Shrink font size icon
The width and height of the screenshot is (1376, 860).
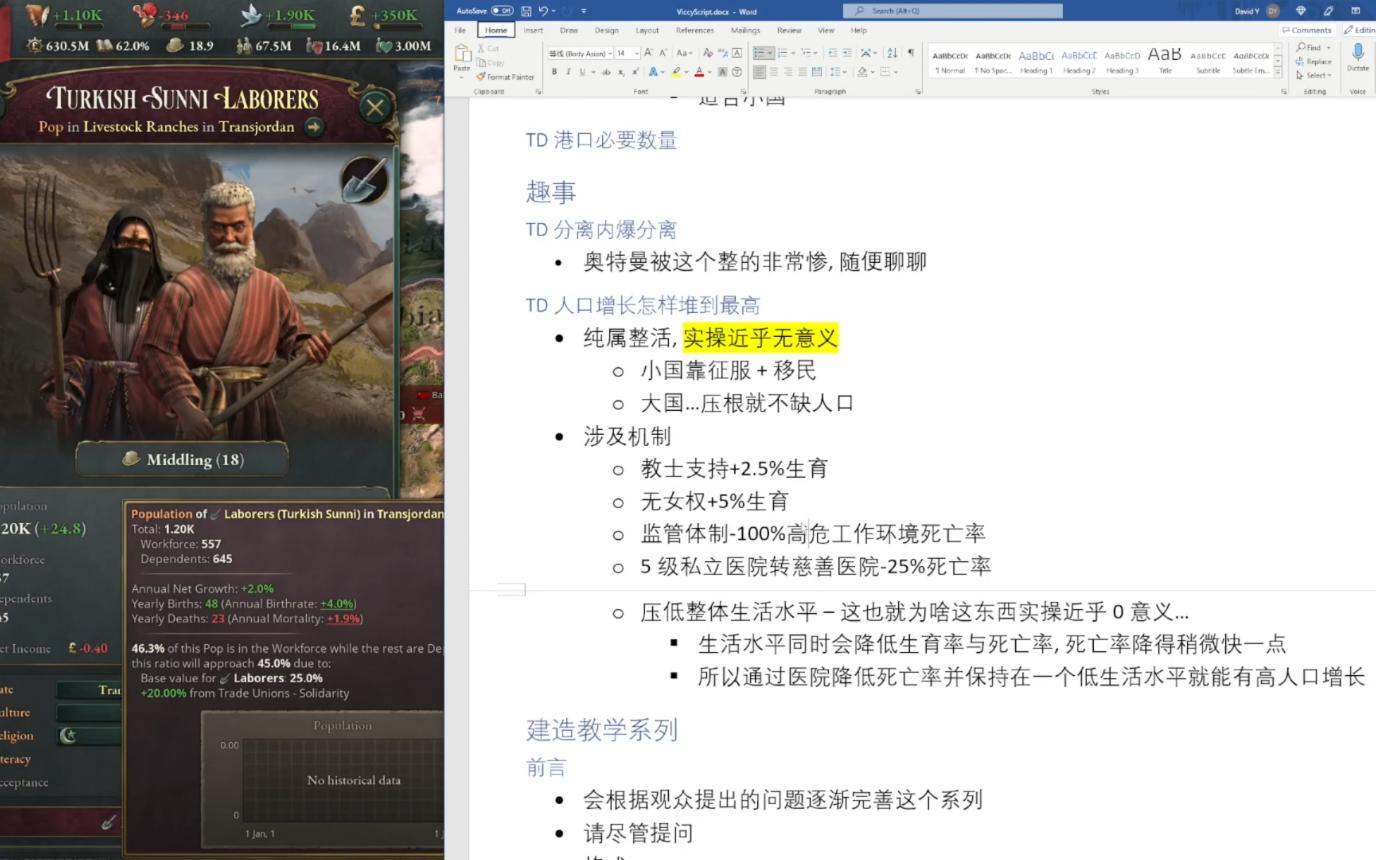tap(663, 53)
